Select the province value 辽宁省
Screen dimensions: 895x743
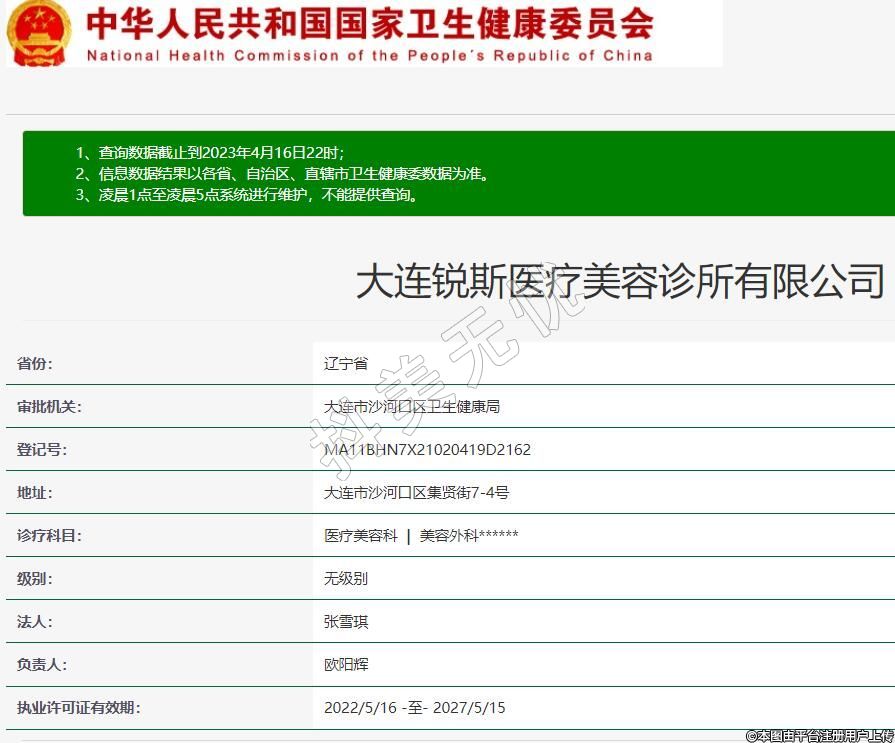pos(346,364)
